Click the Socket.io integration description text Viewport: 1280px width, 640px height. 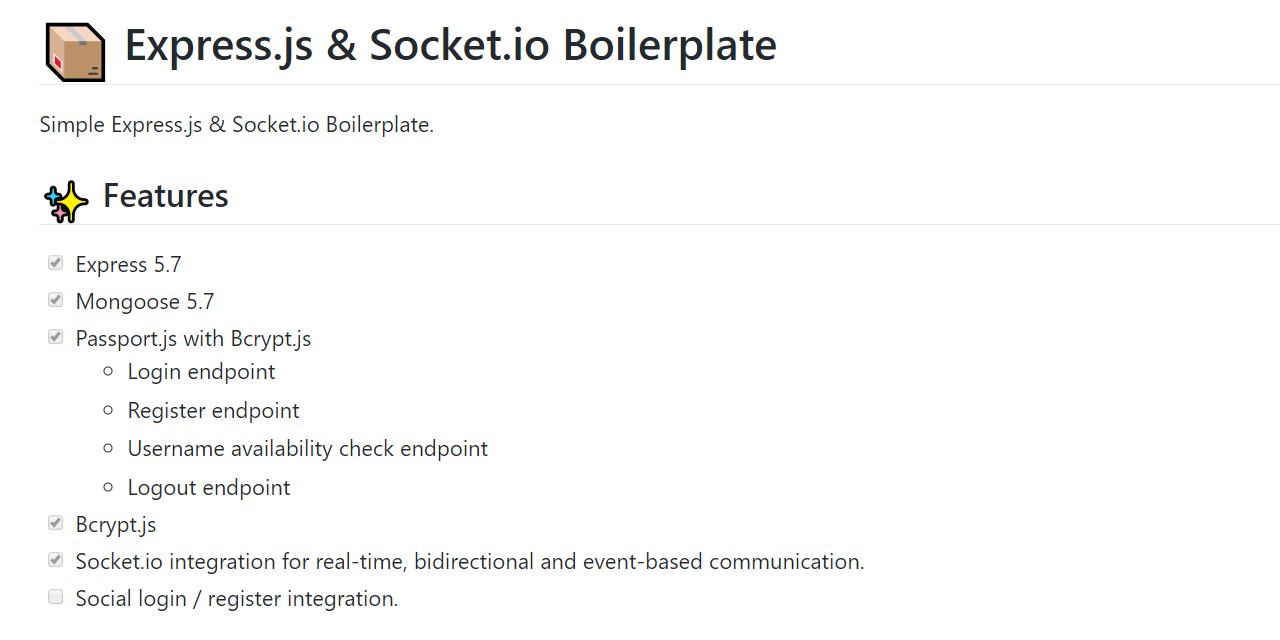tap(469, 562)
